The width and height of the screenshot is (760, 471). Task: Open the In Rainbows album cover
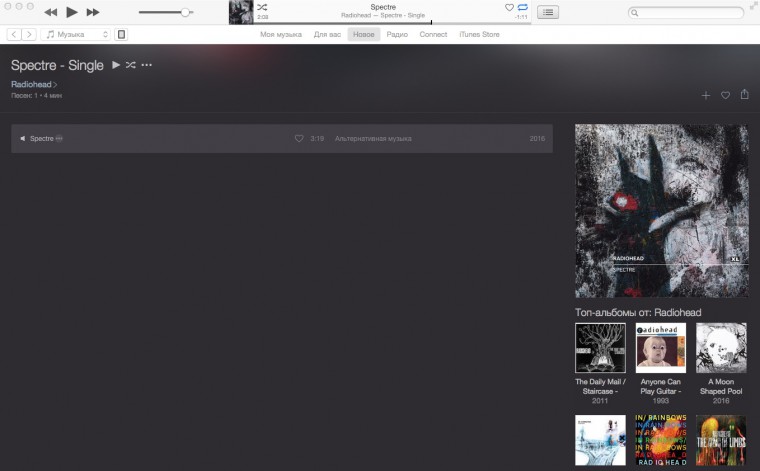pyautogui.click(x=661, y=440)
